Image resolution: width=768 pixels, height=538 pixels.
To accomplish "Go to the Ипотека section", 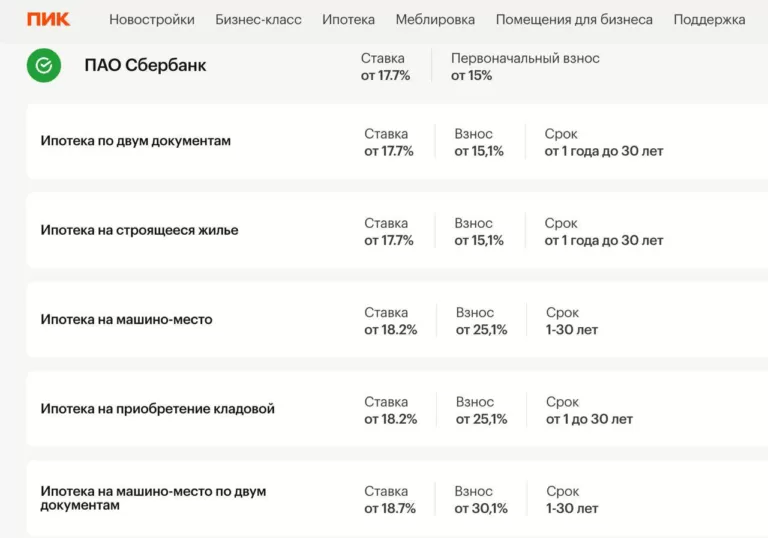I will [348, 20].
